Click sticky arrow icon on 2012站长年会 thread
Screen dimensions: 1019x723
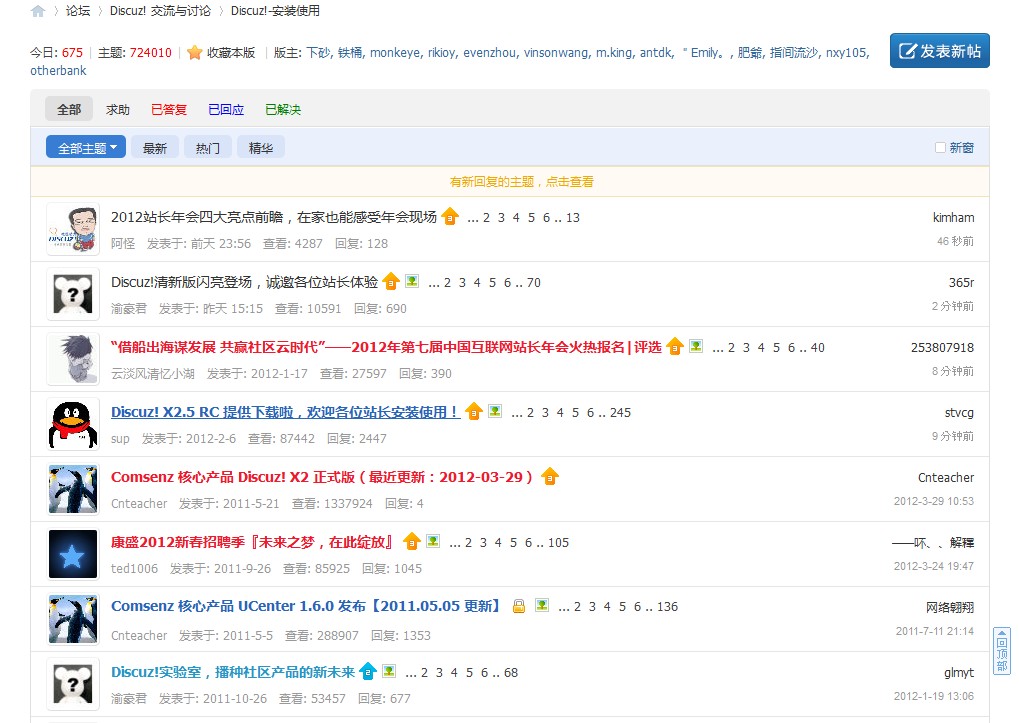pos(450,216)
